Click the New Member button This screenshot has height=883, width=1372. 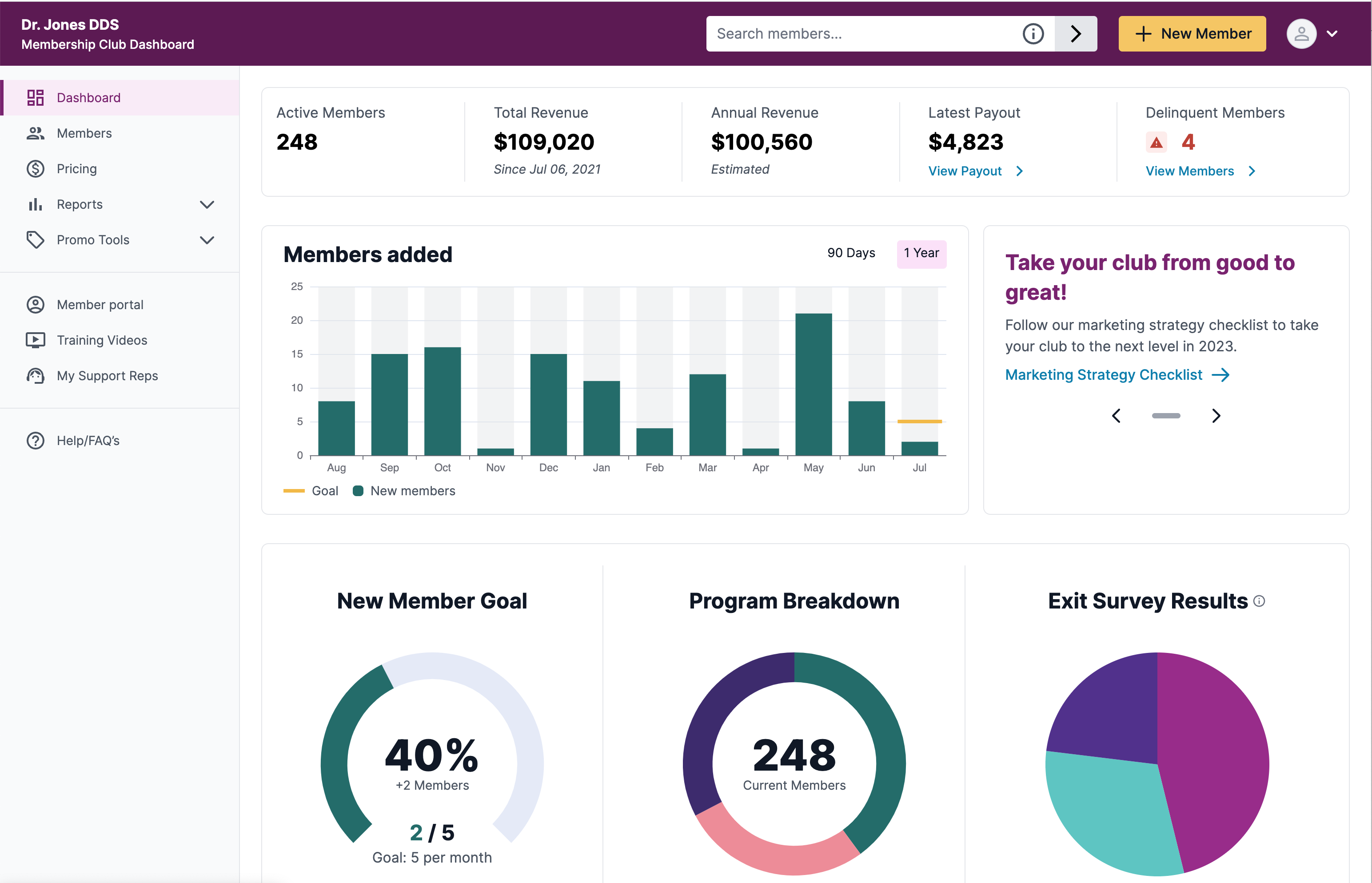(x=1192, y=34)
